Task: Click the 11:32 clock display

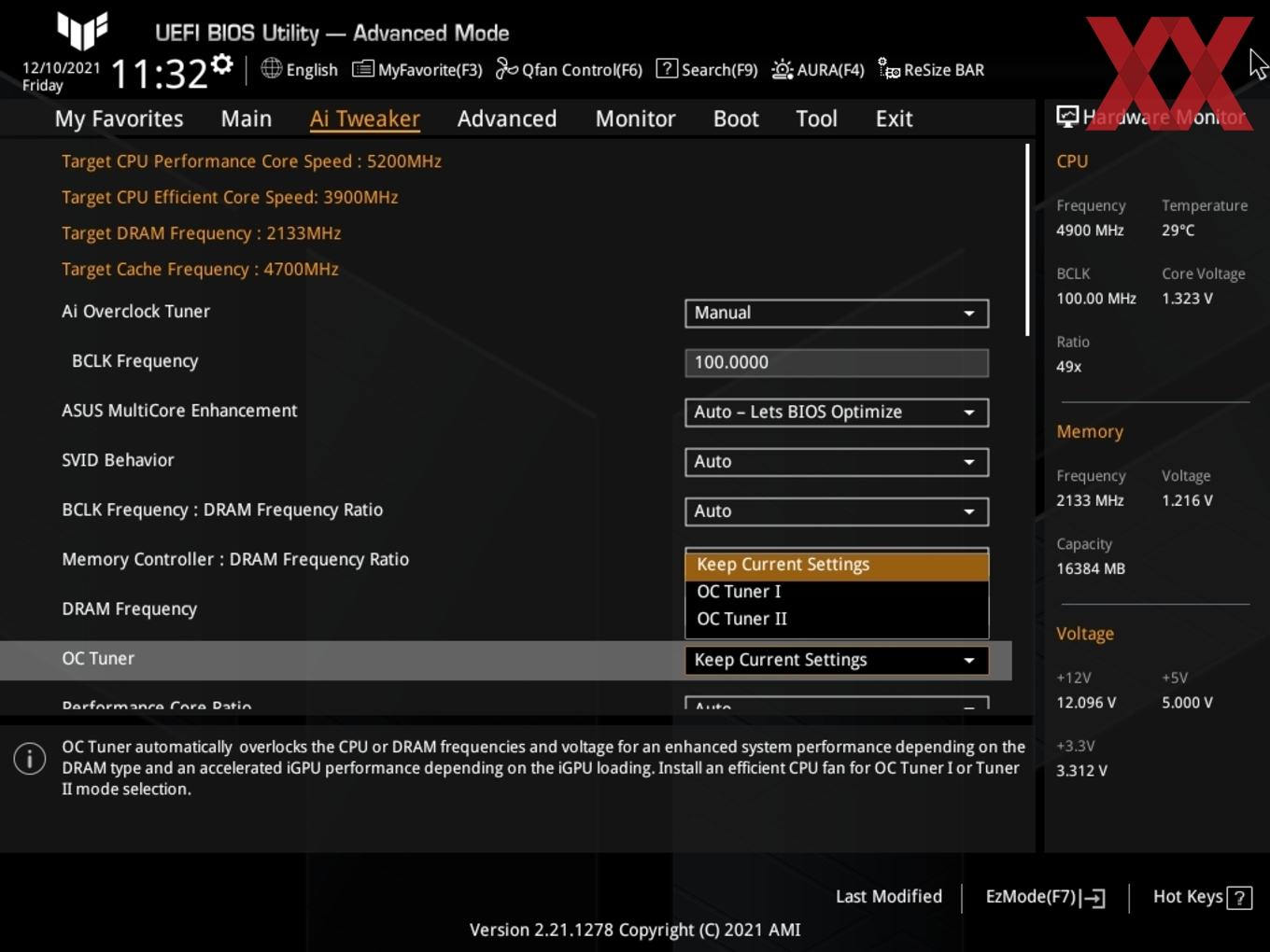Action: [x=159, y=73]
